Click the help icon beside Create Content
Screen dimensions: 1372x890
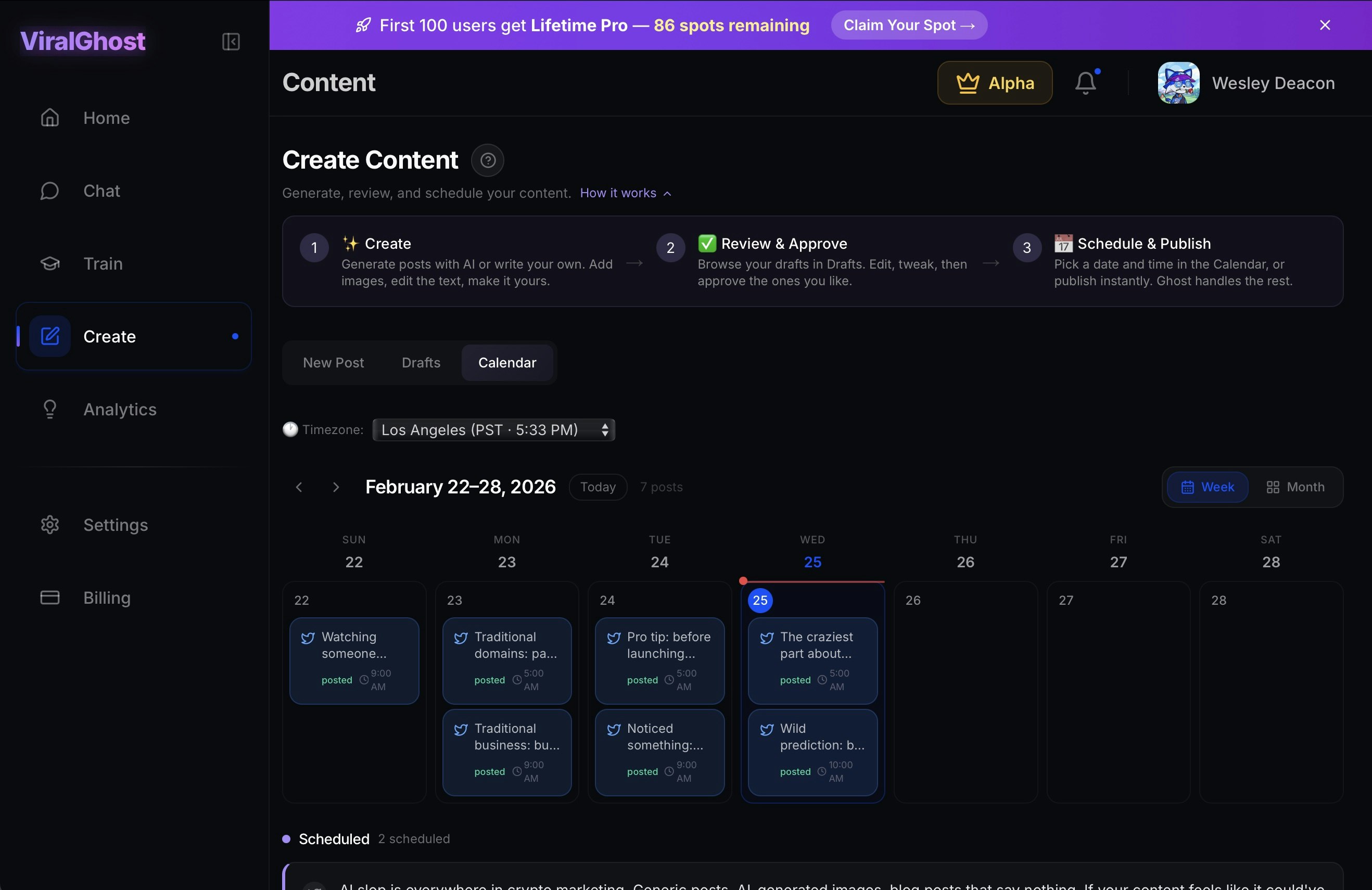[x=487, y=160]
